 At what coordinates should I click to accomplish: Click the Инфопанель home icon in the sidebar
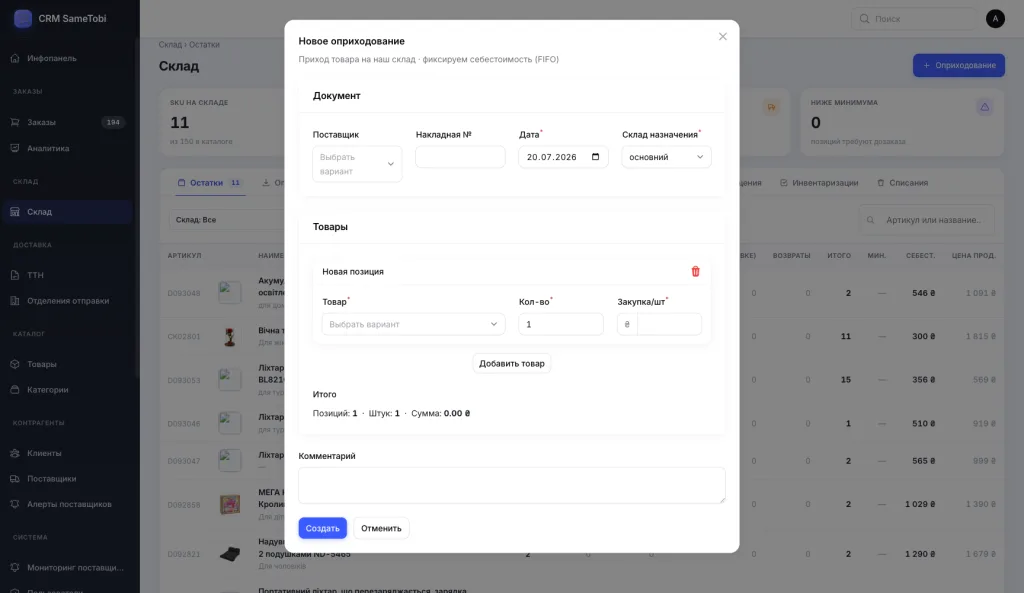[15, 58]
